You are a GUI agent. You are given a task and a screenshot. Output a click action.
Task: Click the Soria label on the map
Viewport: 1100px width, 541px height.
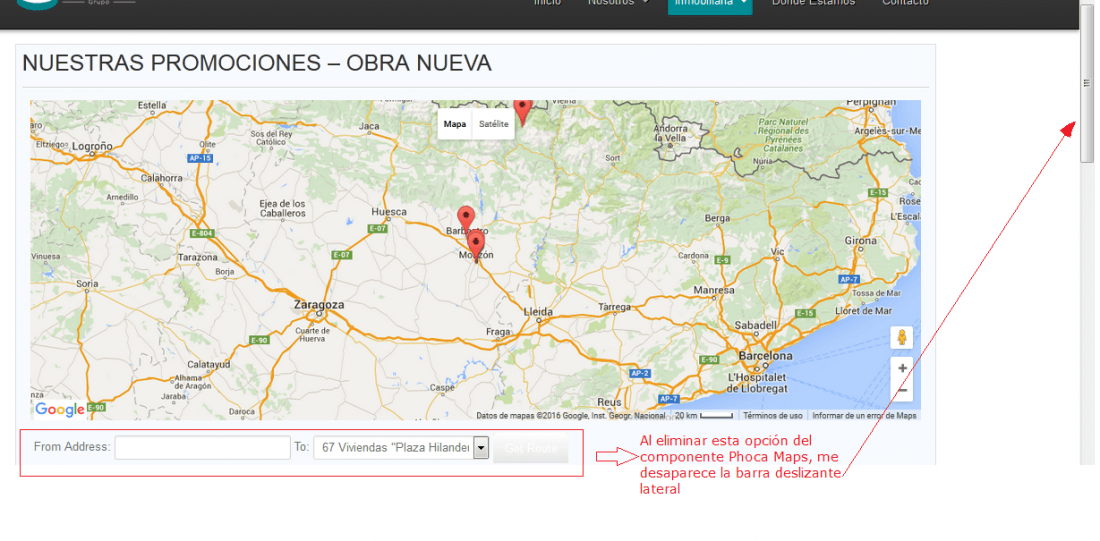[x=87, y=283]
